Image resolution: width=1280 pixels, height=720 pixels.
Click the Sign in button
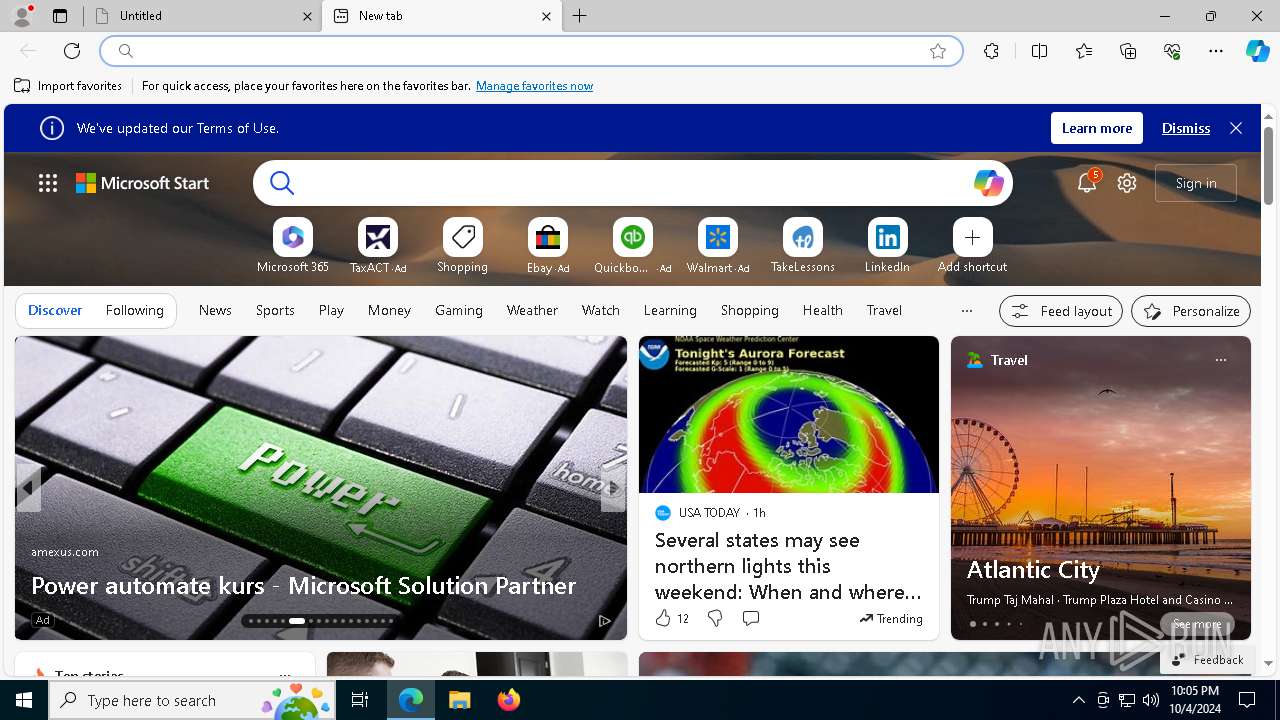tap(1196, 183)
